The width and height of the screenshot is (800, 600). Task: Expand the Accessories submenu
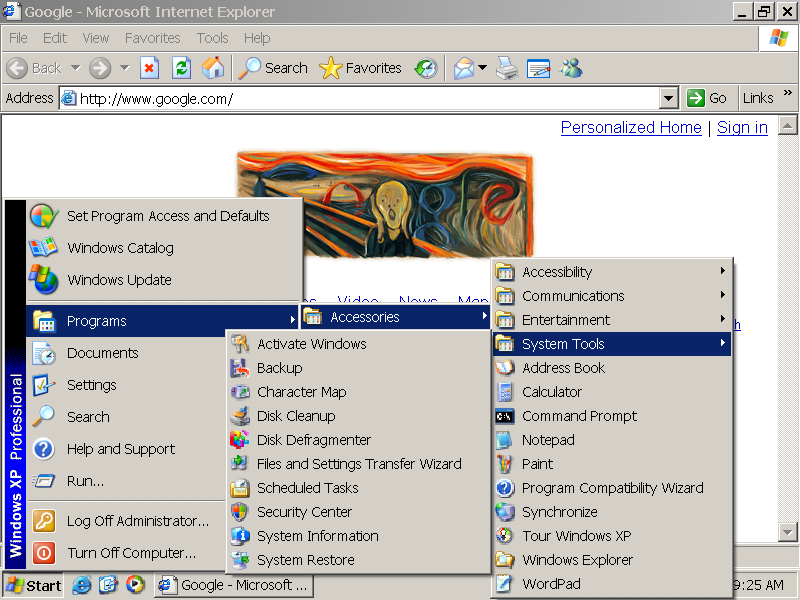[395, 317]
